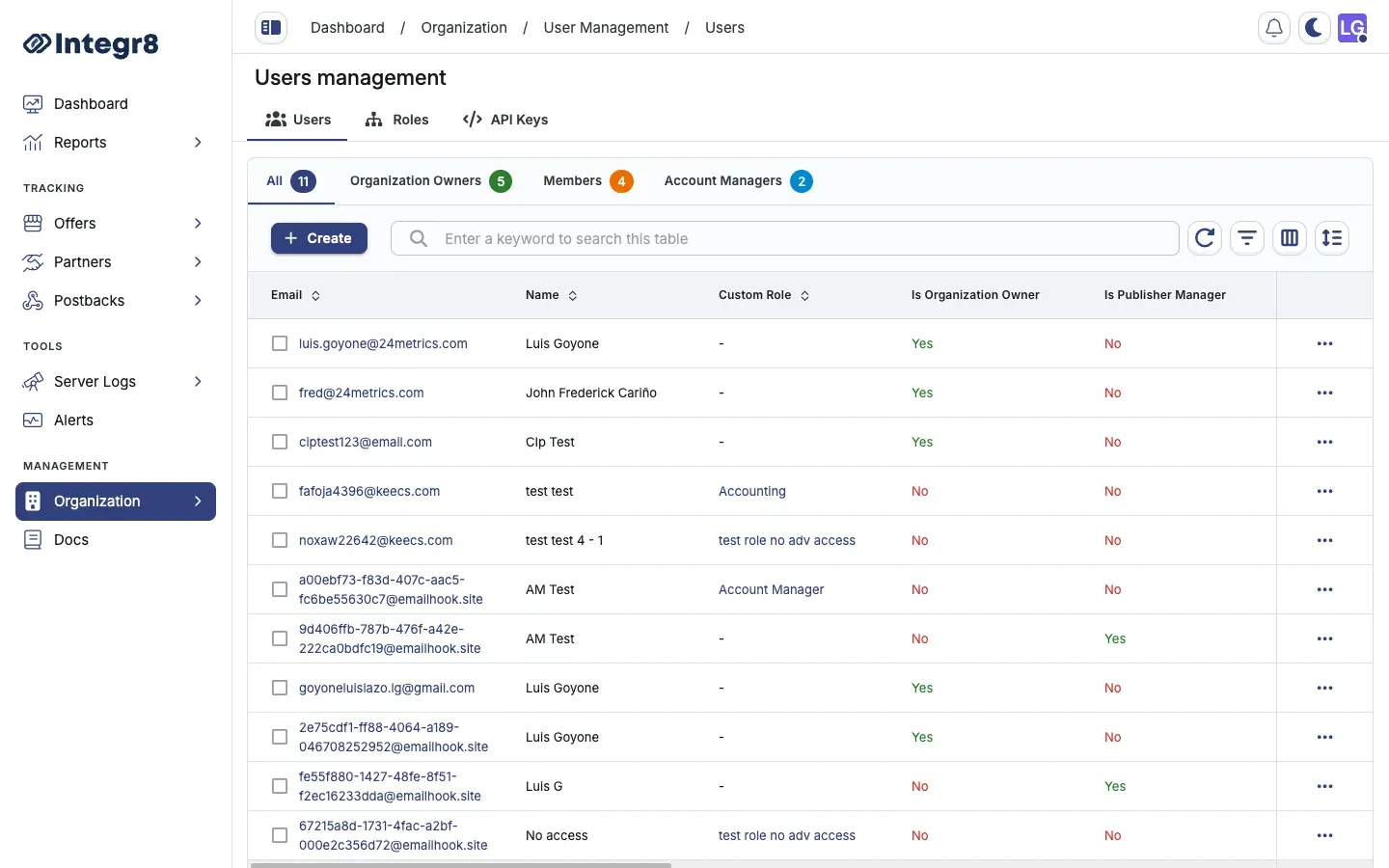Select checkbox for luis.goyone@24metrics.com
Image resolution: width=1389 pixels, height=868 pixels.
coord(280,343)
